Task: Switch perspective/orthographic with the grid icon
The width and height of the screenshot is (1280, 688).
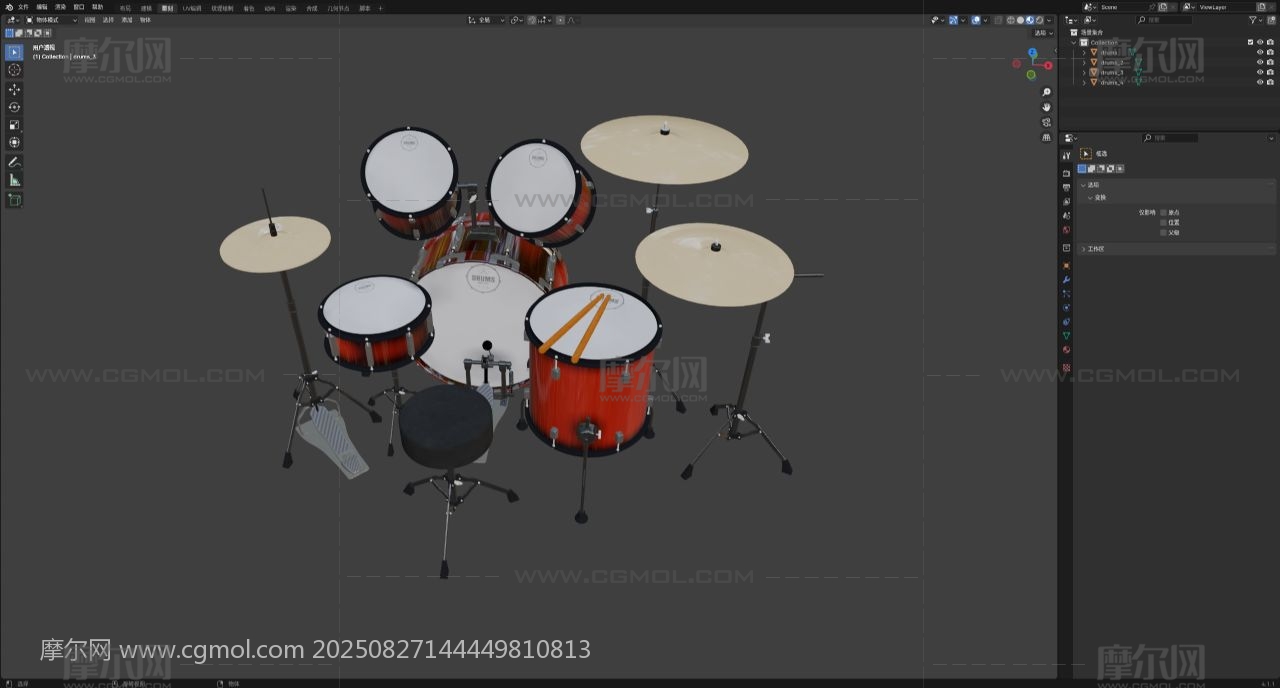Action: [1046, 137]
